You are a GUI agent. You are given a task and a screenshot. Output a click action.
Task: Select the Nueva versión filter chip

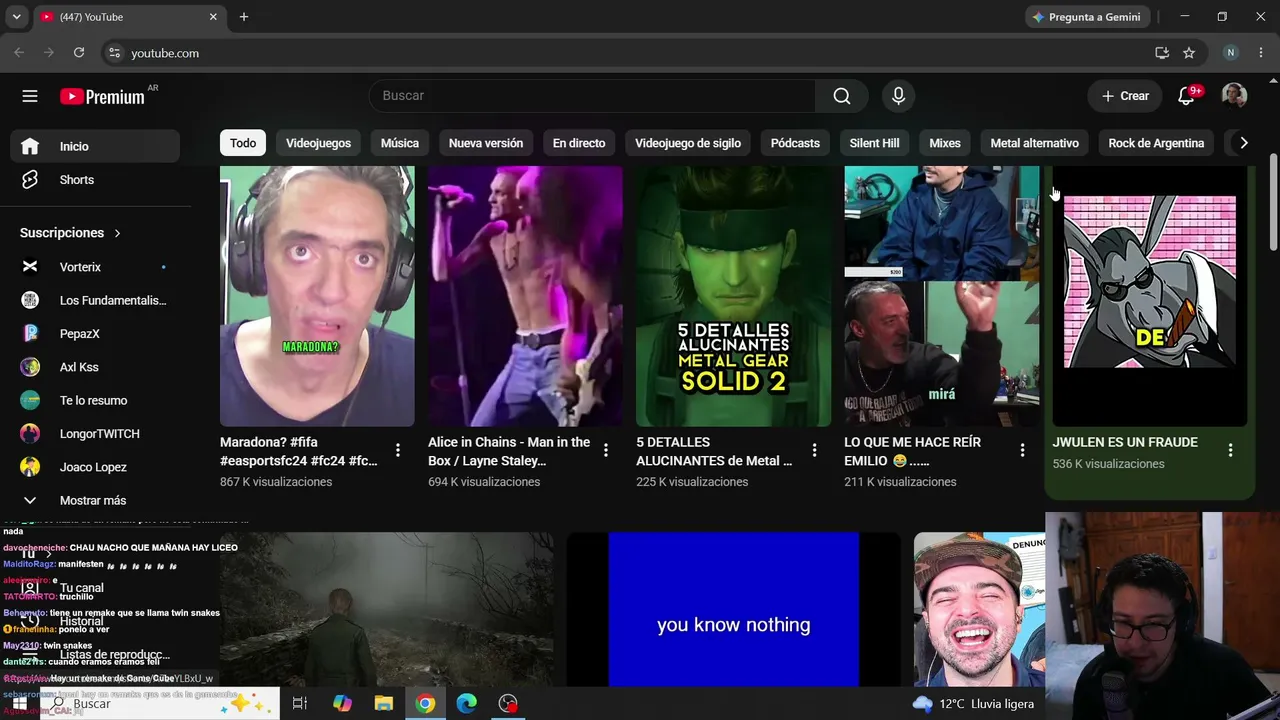click(x=486, y=143)
